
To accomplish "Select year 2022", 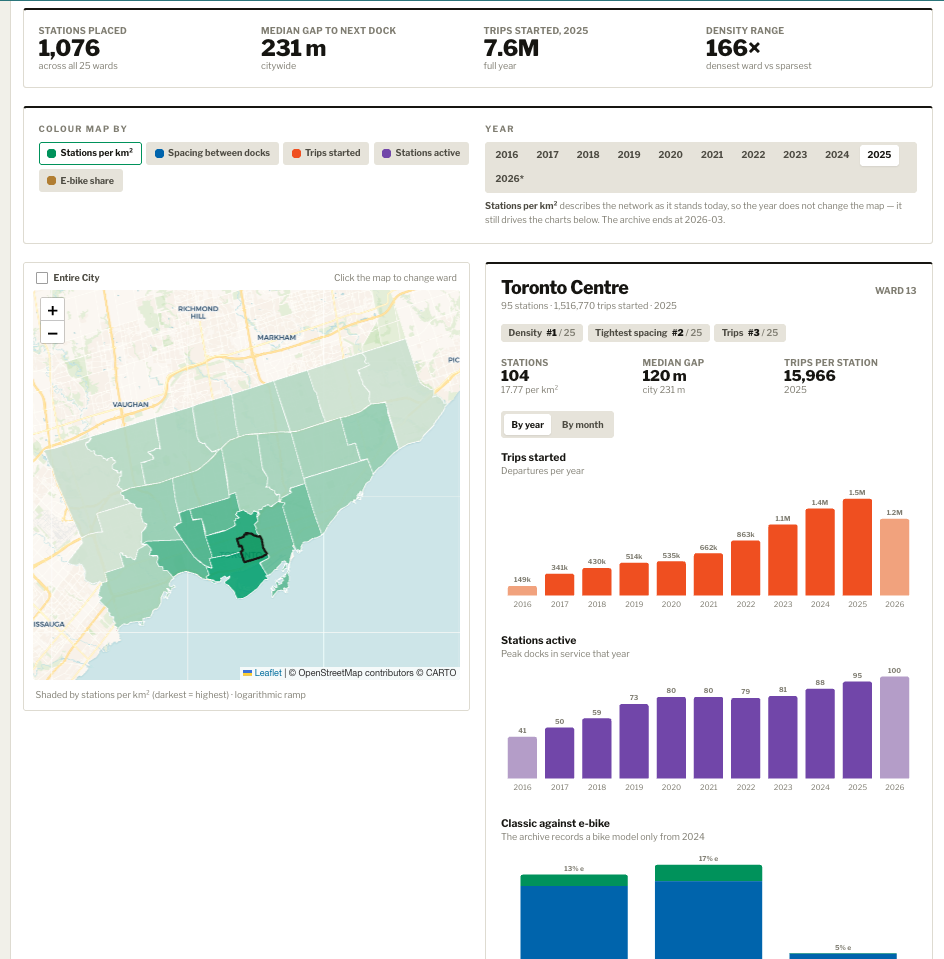I will (x=753, y=155).
